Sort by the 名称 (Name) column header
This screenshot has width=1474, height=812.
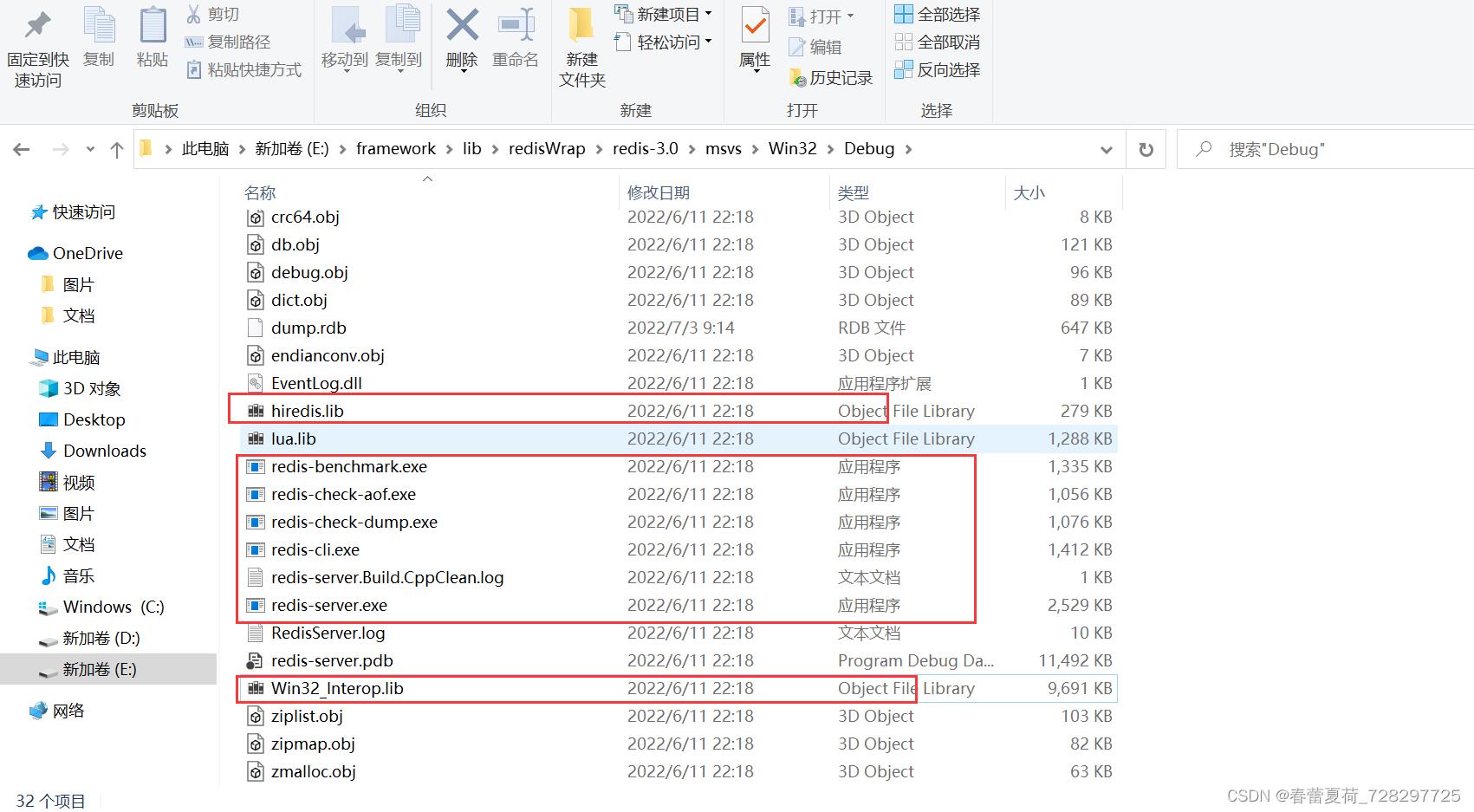[x=260, y=192]
